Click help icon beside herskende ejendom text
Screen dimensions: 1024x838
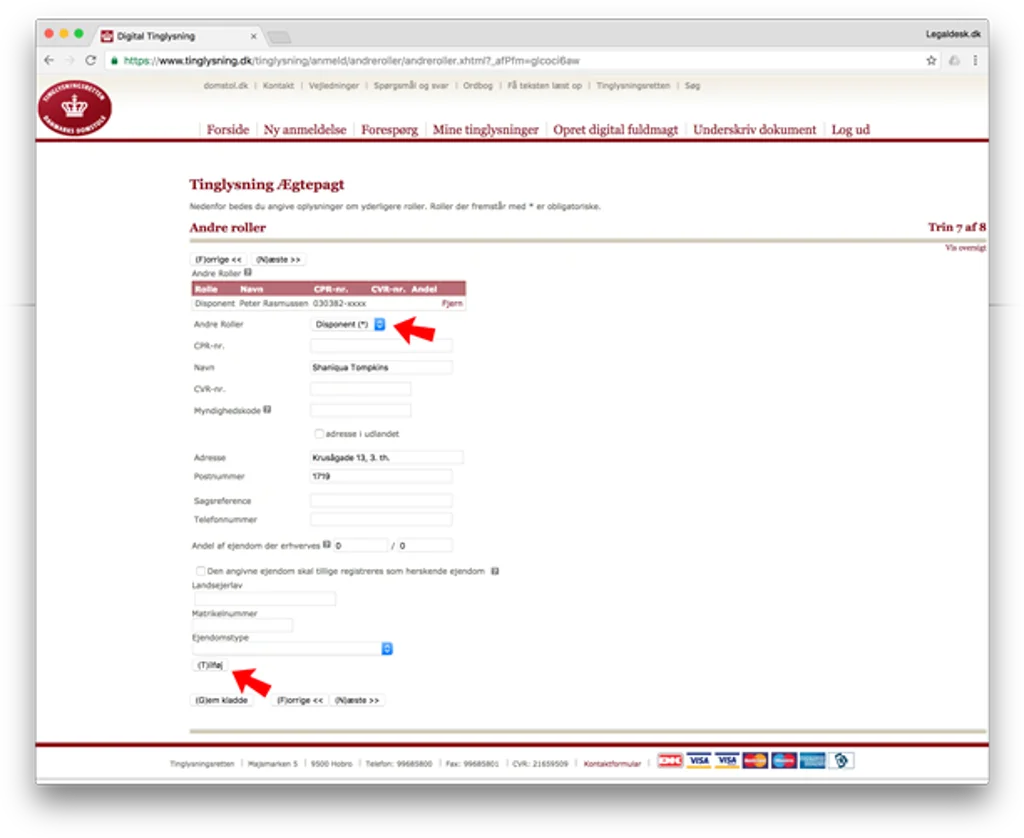click(x=495, y=571)
